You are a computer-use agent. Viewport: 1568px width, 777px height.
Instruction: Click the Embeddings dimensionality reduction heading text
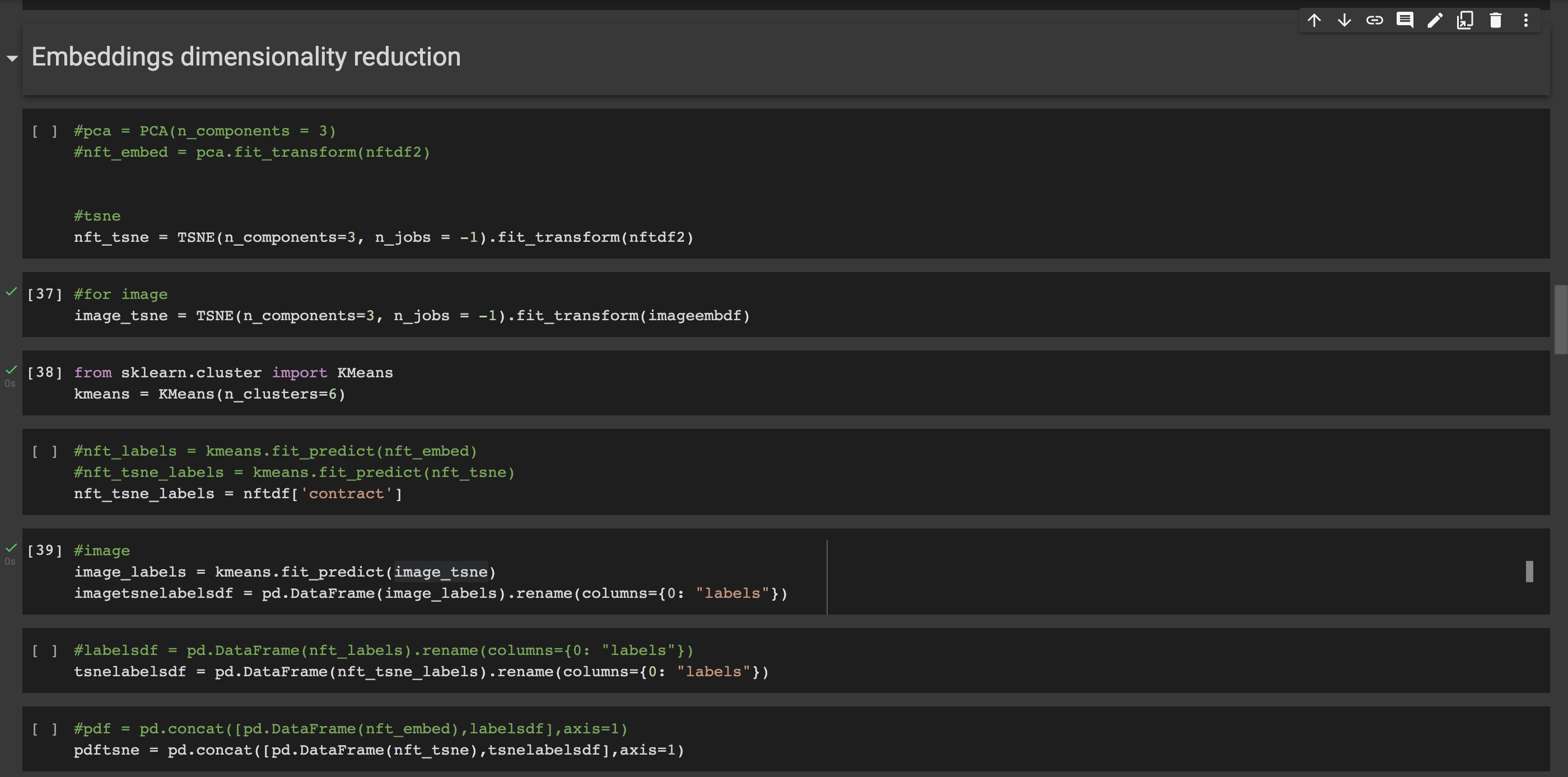coord(246,57)
